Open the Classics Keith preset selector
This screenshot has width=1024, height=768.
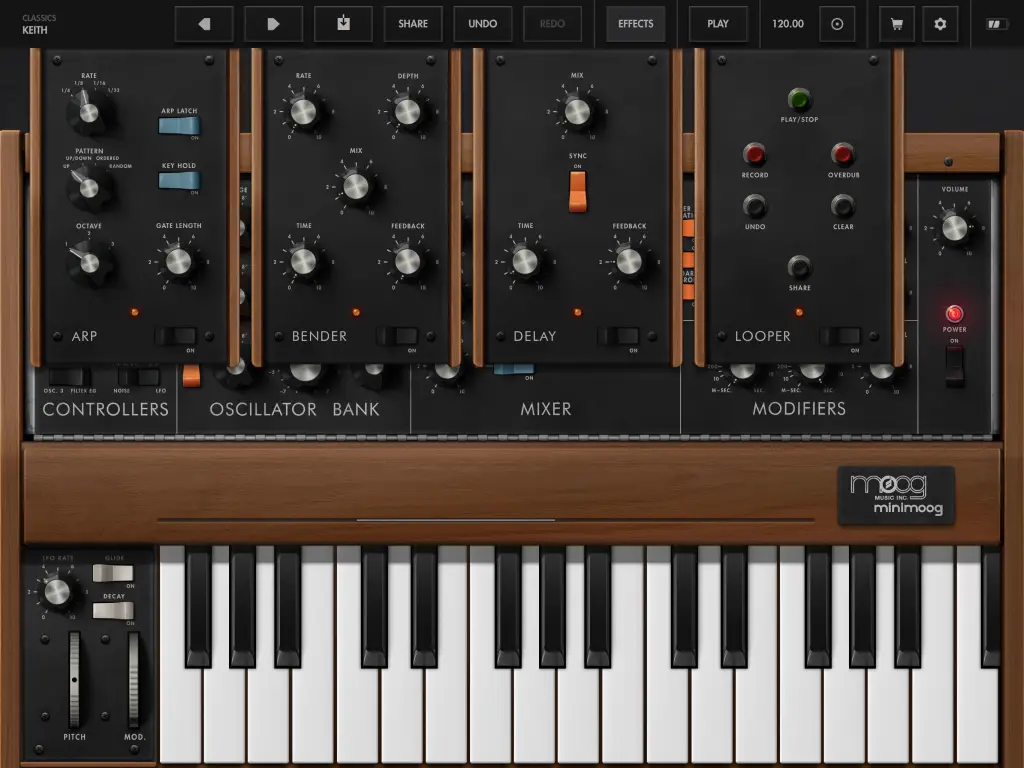pyautogui.click(x=40, y=24)
